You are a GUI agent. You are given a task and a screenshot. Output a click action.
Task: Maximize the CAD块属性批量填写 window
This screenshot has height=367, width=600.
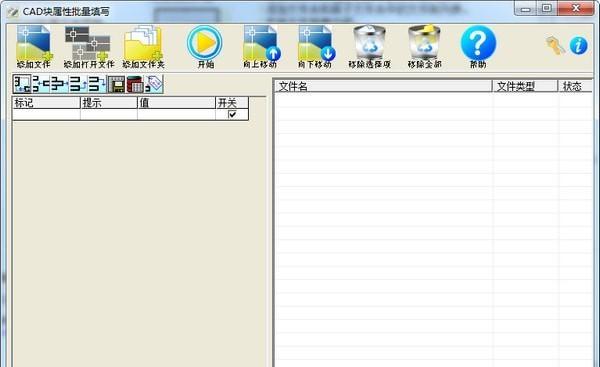[x=547, y=8]
